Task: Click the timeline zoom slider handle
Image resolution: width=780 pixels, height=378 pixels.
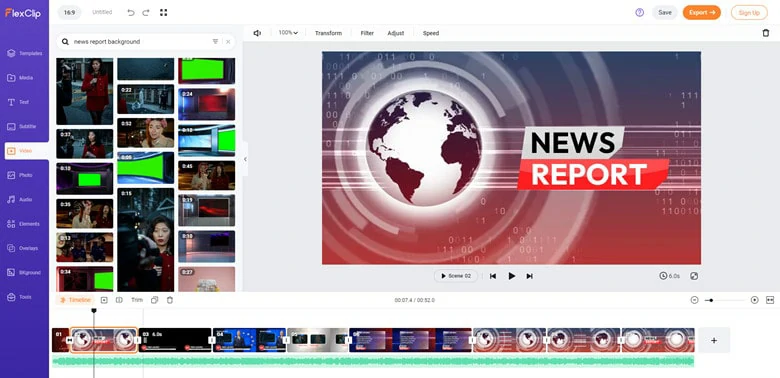Action: point(711,300)
